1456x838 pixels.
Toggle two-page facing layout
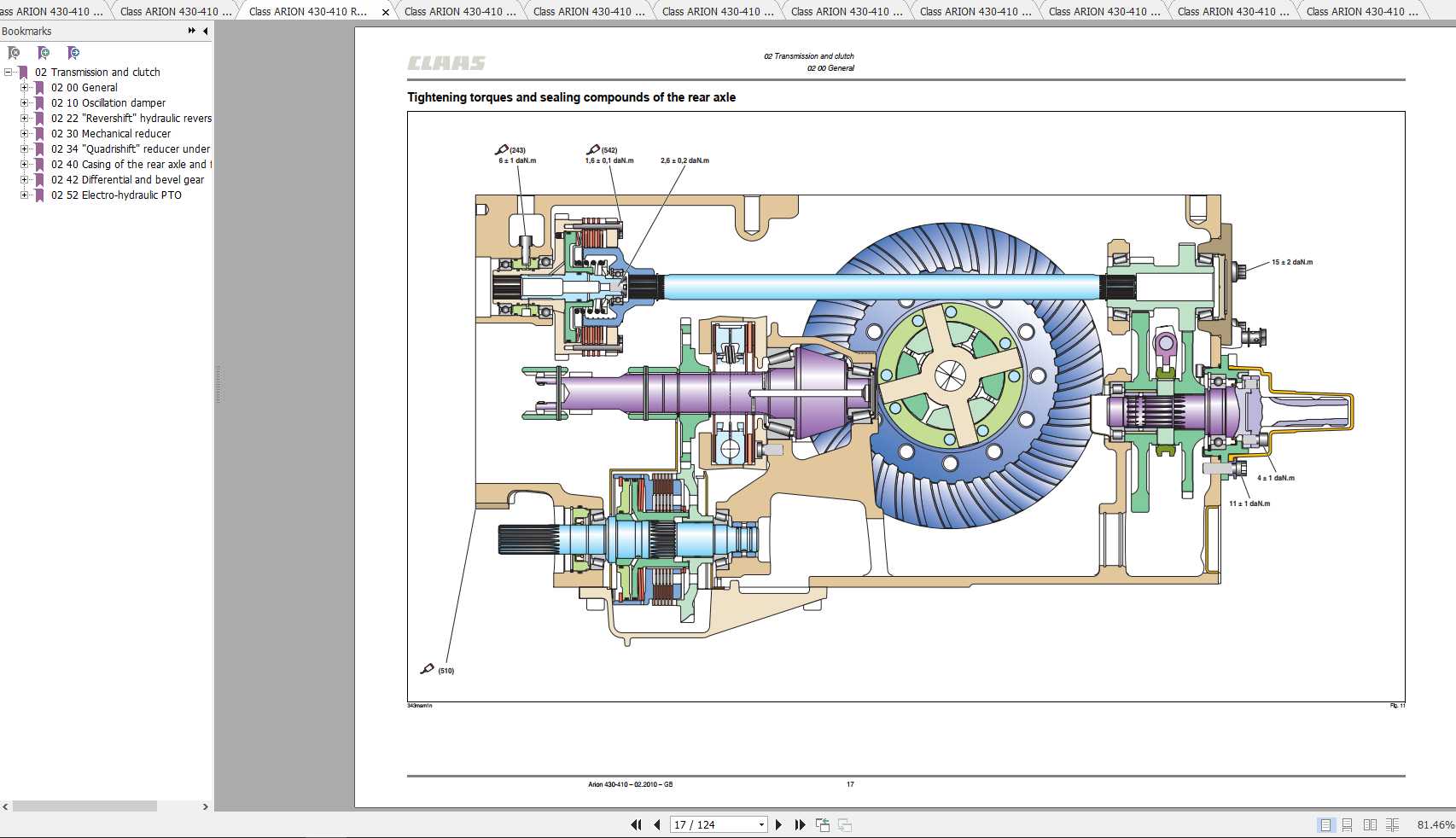click(x=1370, y=824)
